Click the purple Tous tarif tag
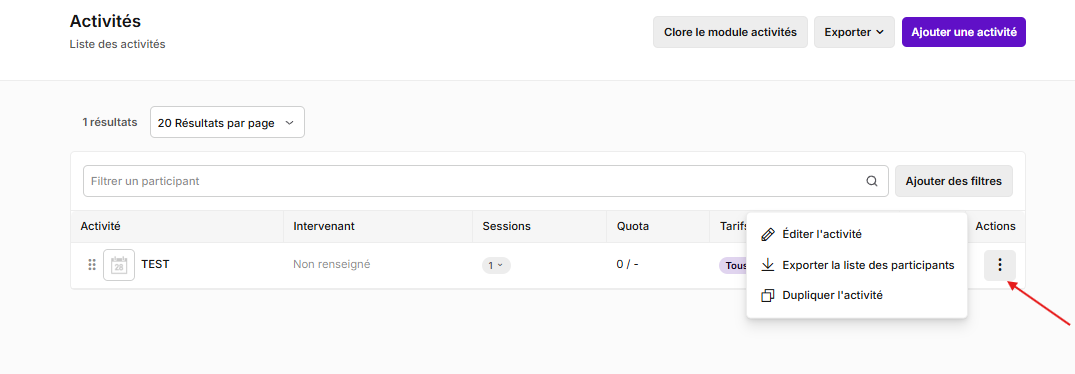The height and width of the screenshot is (374, 1075). pyautogui.click(x=733, y=266)
